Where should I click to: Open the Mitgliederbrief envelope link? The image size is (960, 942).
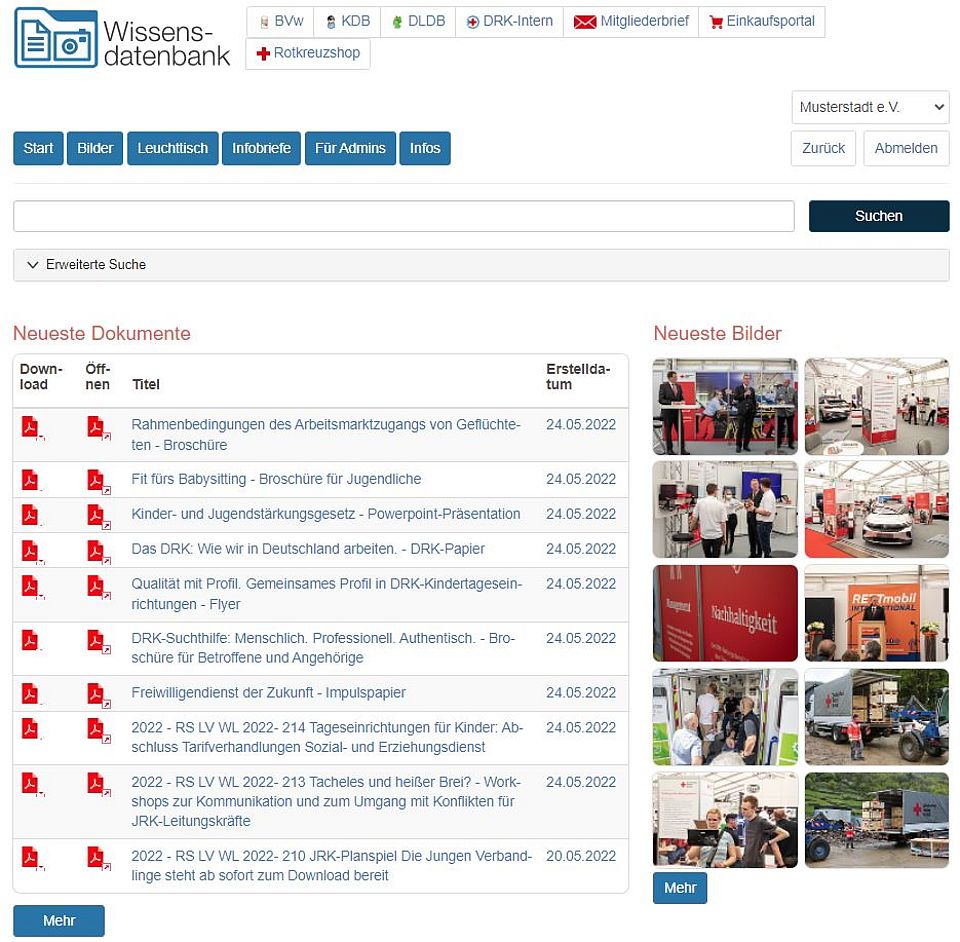pyautogui.click(x=631, y=21)
